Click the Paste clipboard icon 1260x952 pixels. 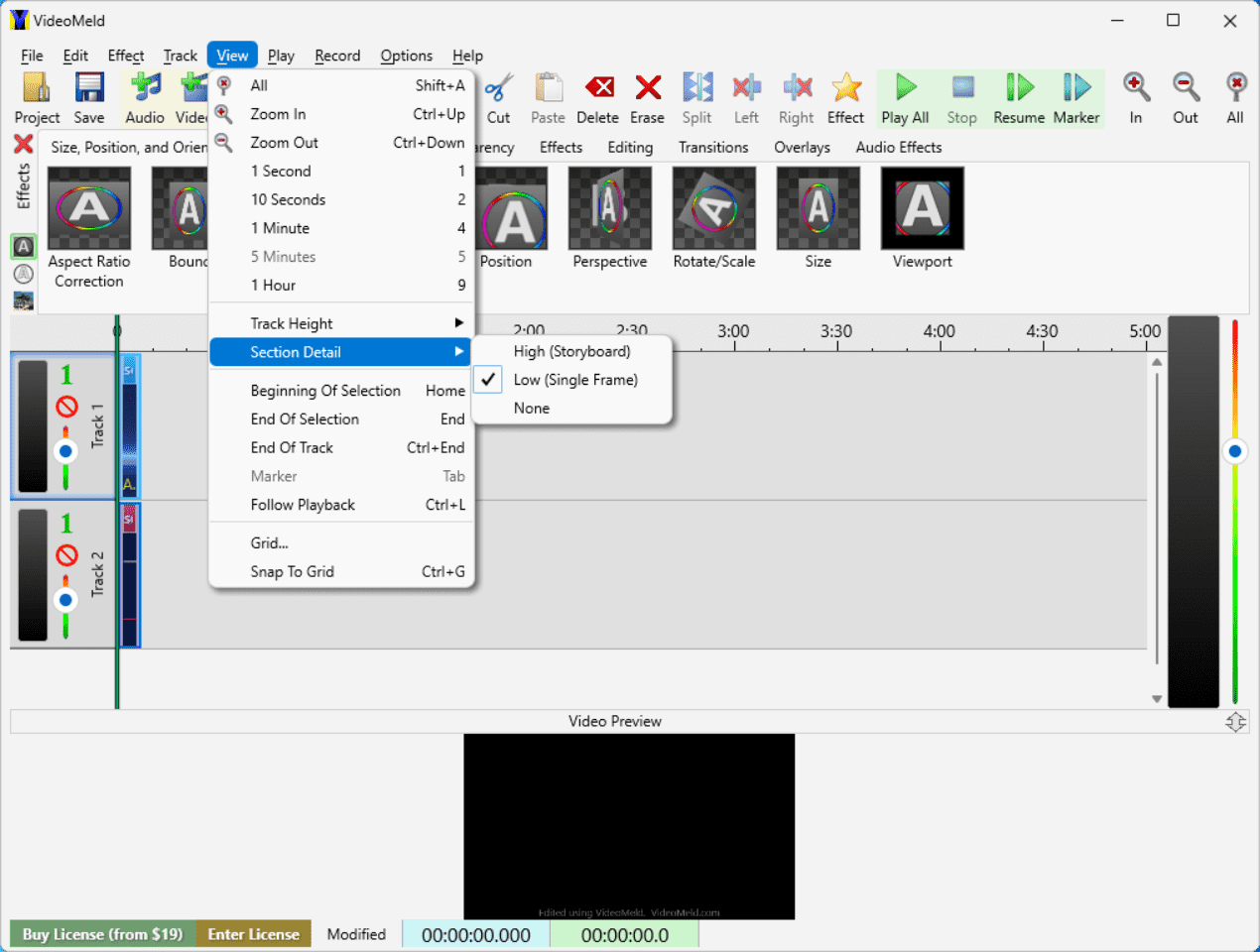(548, 98)
